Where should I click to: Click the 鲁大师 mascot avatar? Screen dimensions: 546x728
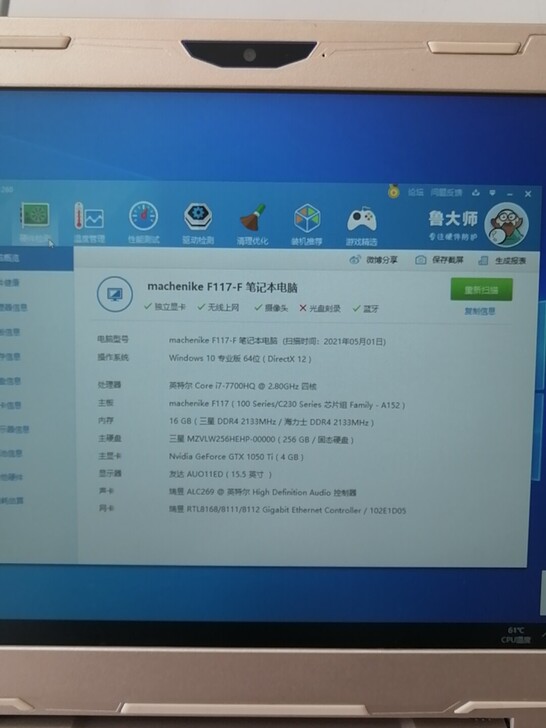(x=507, y=224)
